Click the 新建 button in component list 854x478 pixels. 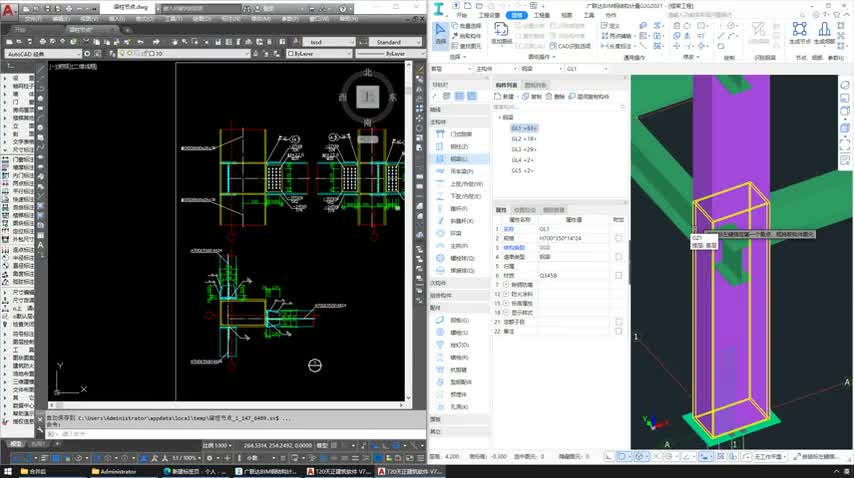[505, 97]
